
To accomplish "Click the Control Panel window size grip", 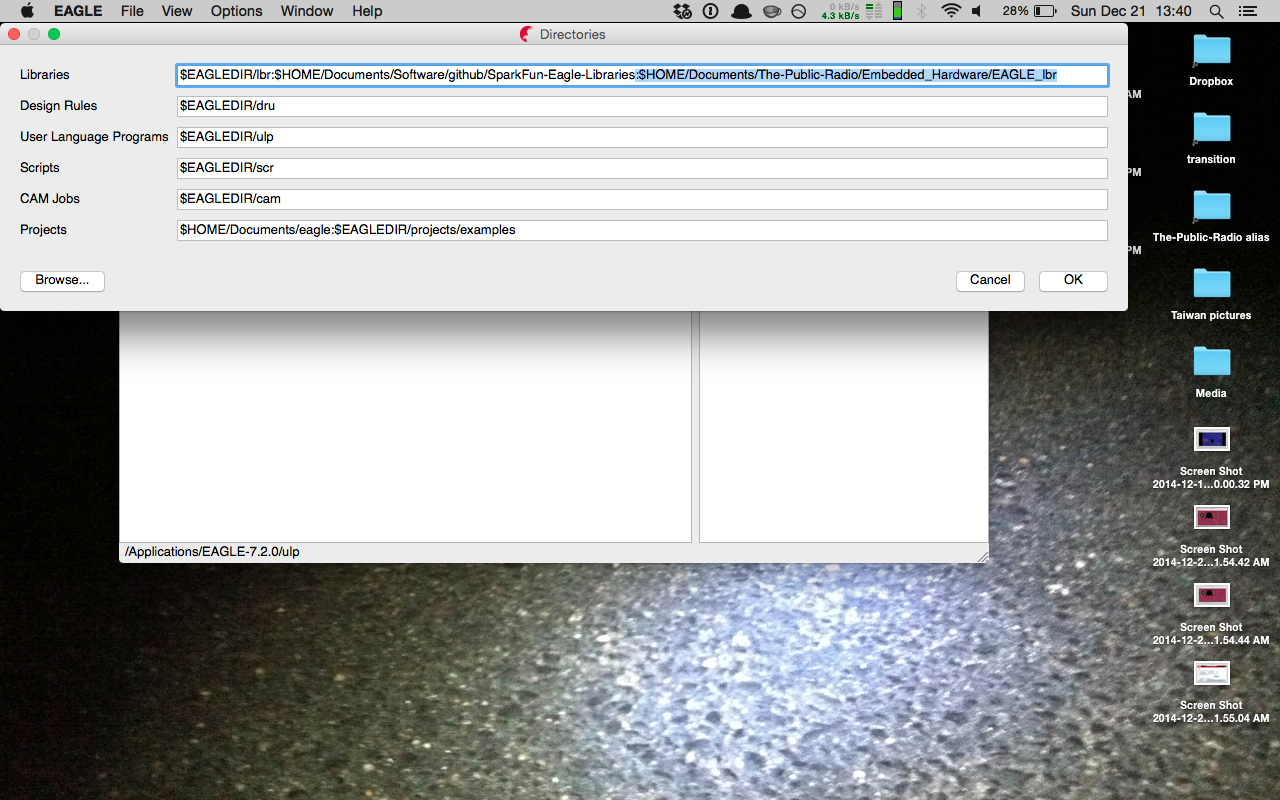I will pyautogui.click(x=982, y=556).
